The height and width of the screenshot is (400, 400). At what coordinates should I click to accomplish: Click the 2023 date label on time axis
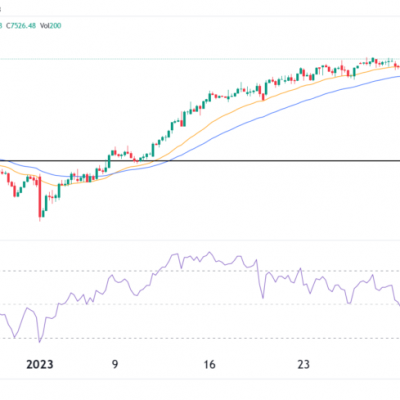[x=40, y=364]
